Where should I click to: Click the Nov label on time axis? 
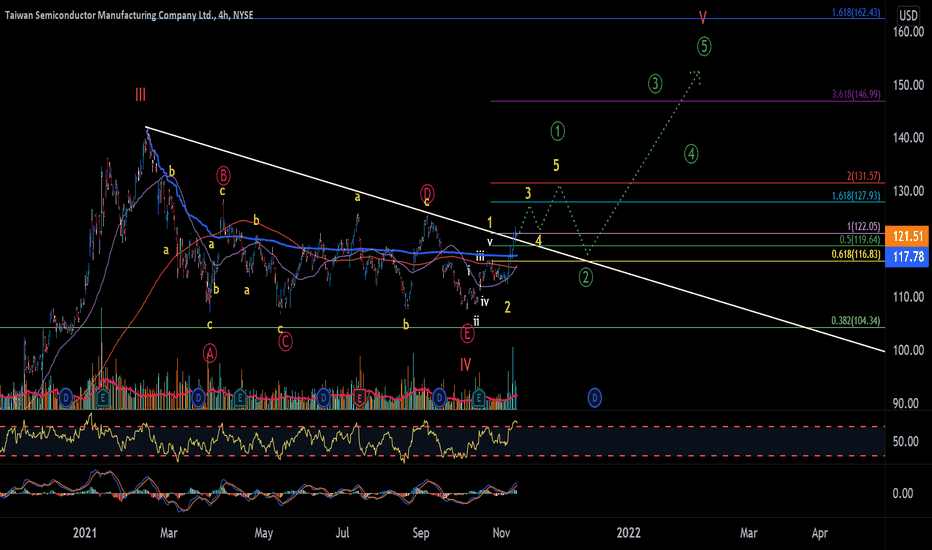click(x=501, y=533)
